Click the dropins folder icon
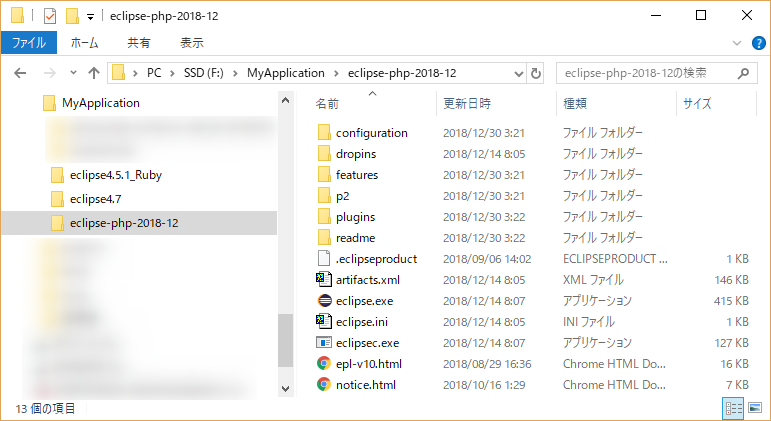Screen dimensions: 771x421 [324, 153]
